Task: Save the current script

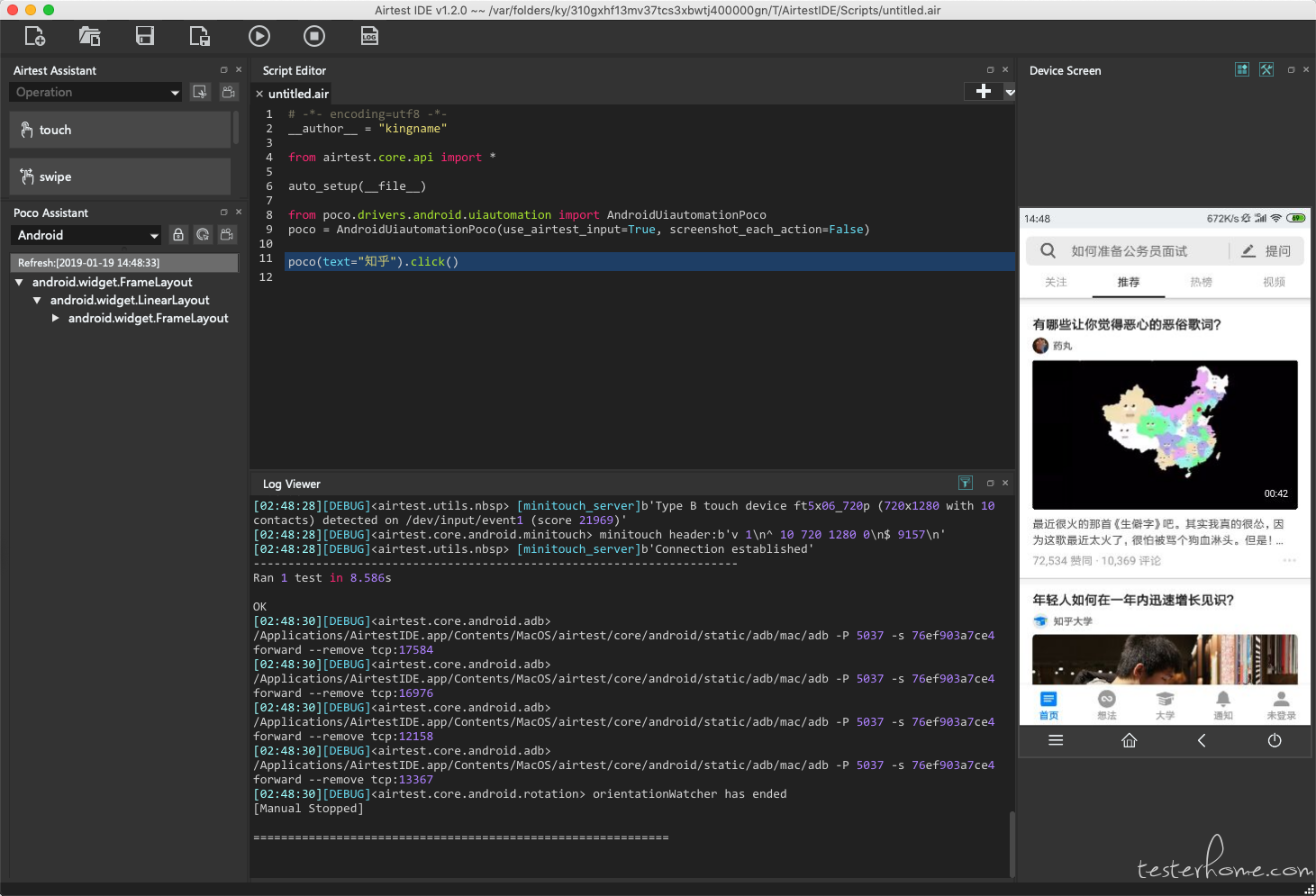Action: (x=145, y=36)
